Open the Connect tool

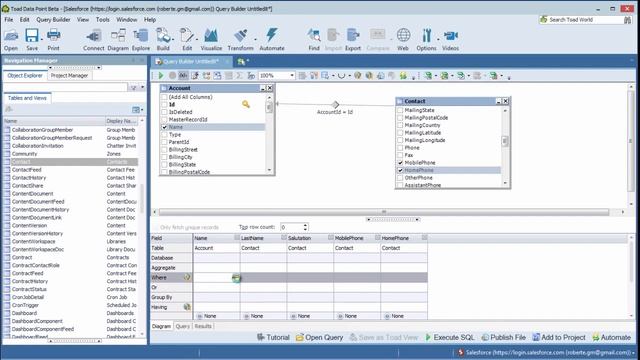pos(93,40)
